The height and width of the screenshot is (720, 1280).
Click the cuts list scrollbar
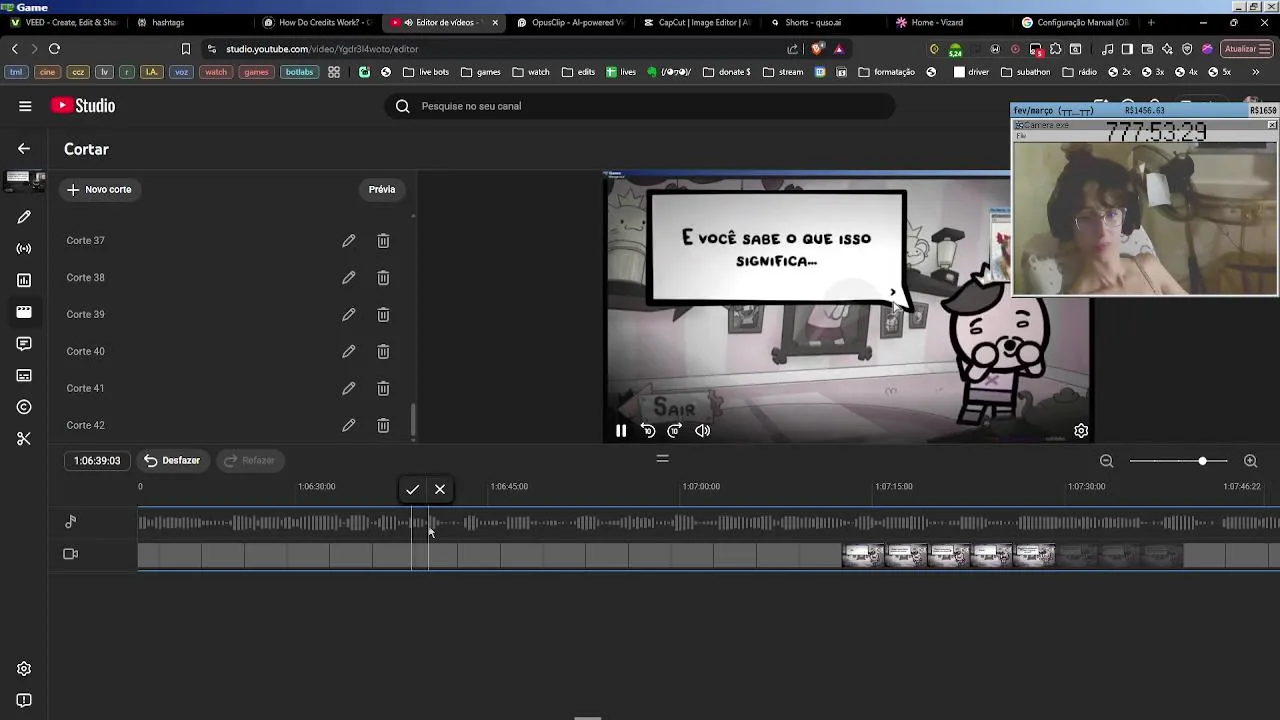click(x=413, y=420)
